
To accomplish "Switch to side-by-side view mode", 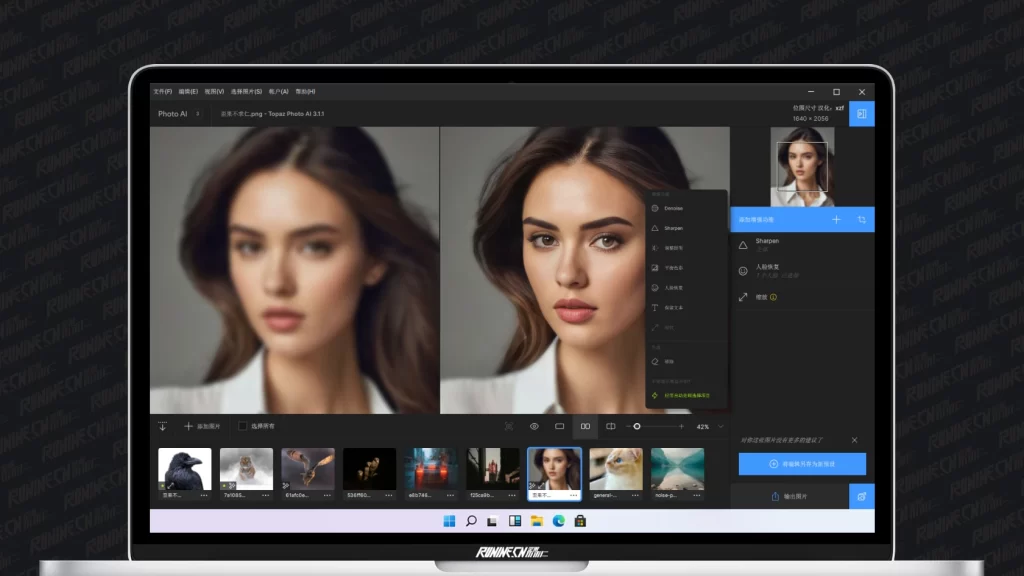I will point(585,426).
